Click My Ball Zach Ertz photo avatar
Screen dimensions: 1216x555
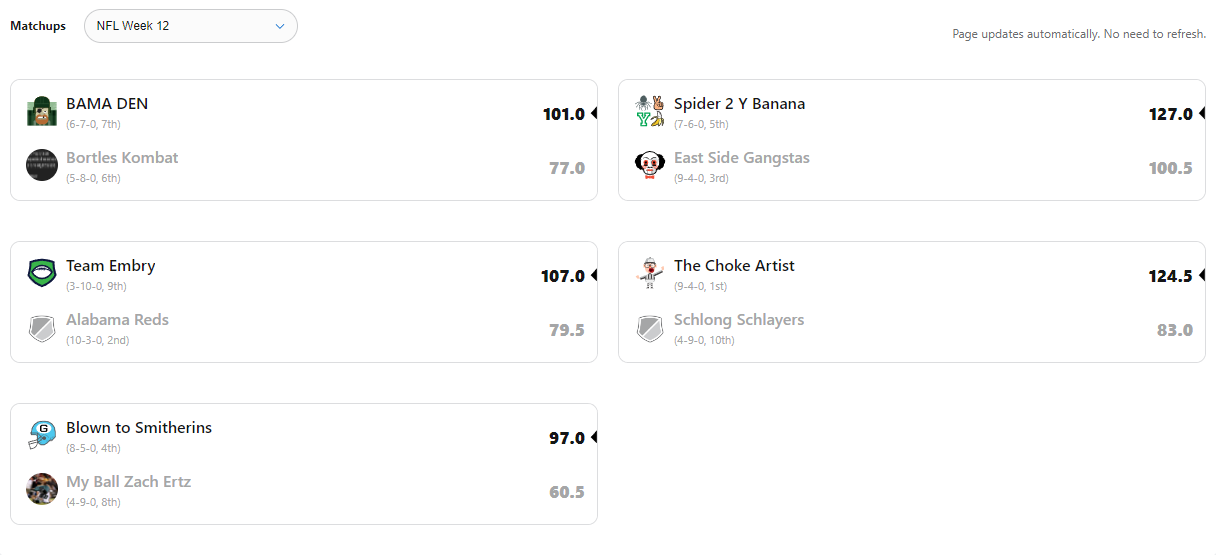click(42, 489)
